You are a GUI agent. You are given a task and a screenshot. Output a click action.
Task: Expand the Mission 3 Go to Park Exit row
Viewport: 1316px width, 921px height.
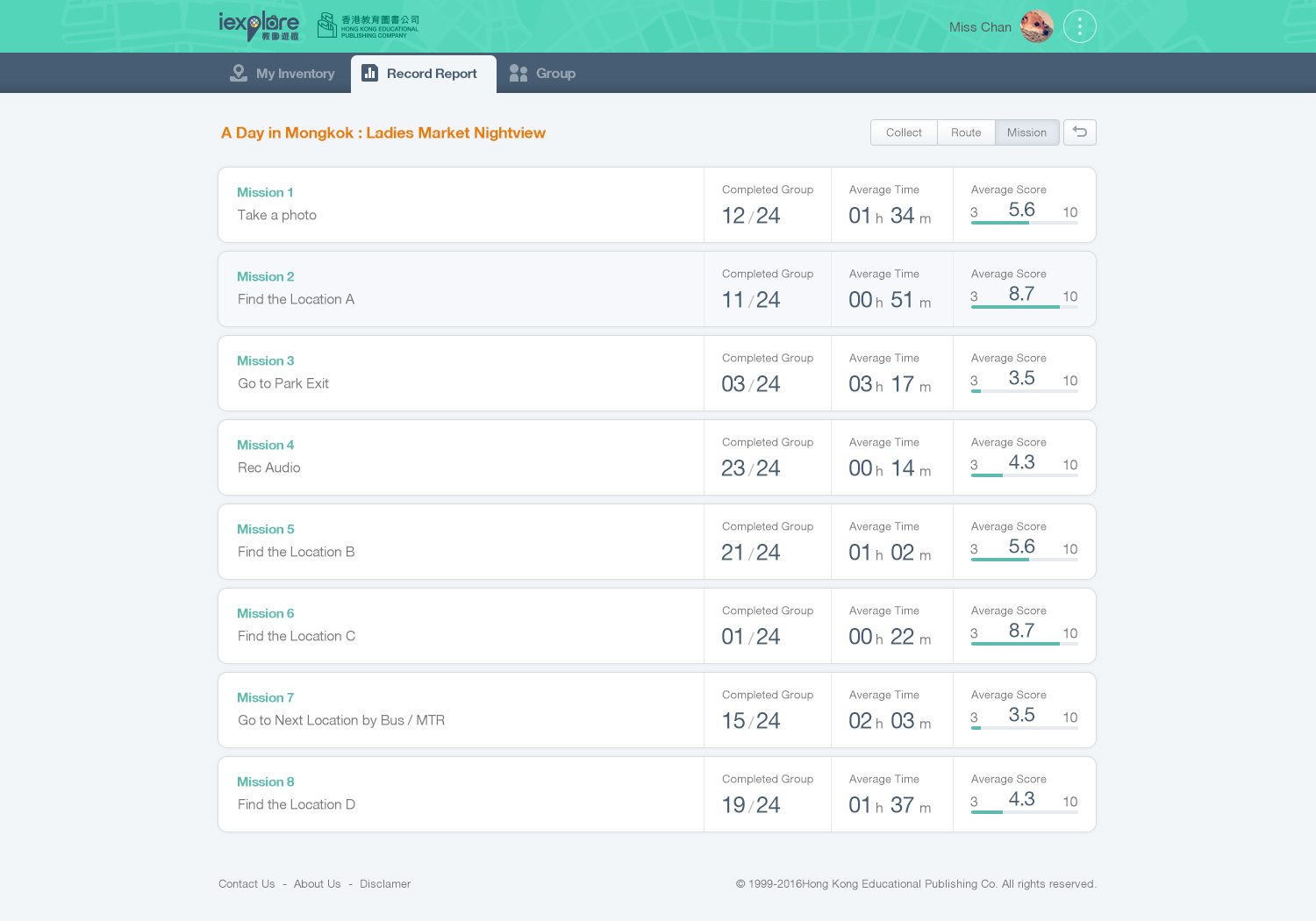tap(460, 374)
